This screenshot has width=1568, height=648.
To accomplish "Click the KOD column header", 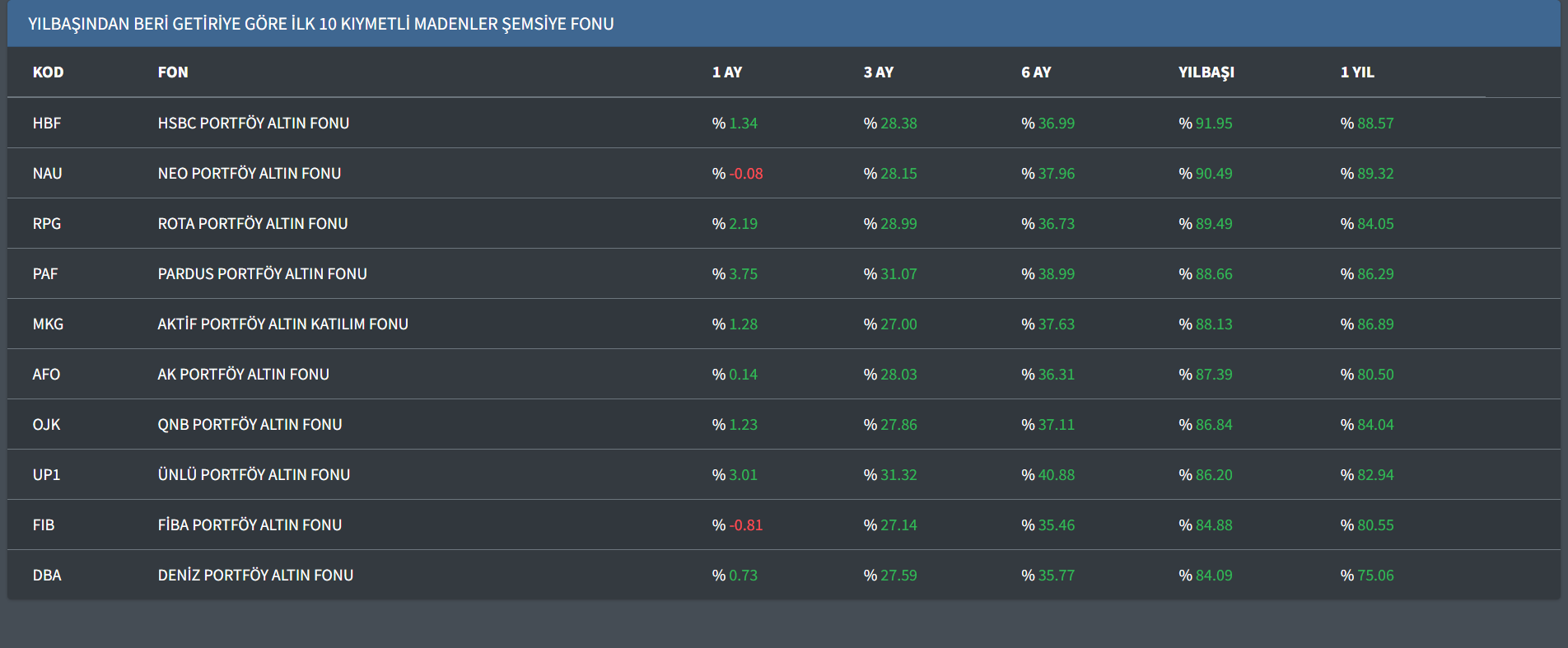I will click(x=48, y=72).
